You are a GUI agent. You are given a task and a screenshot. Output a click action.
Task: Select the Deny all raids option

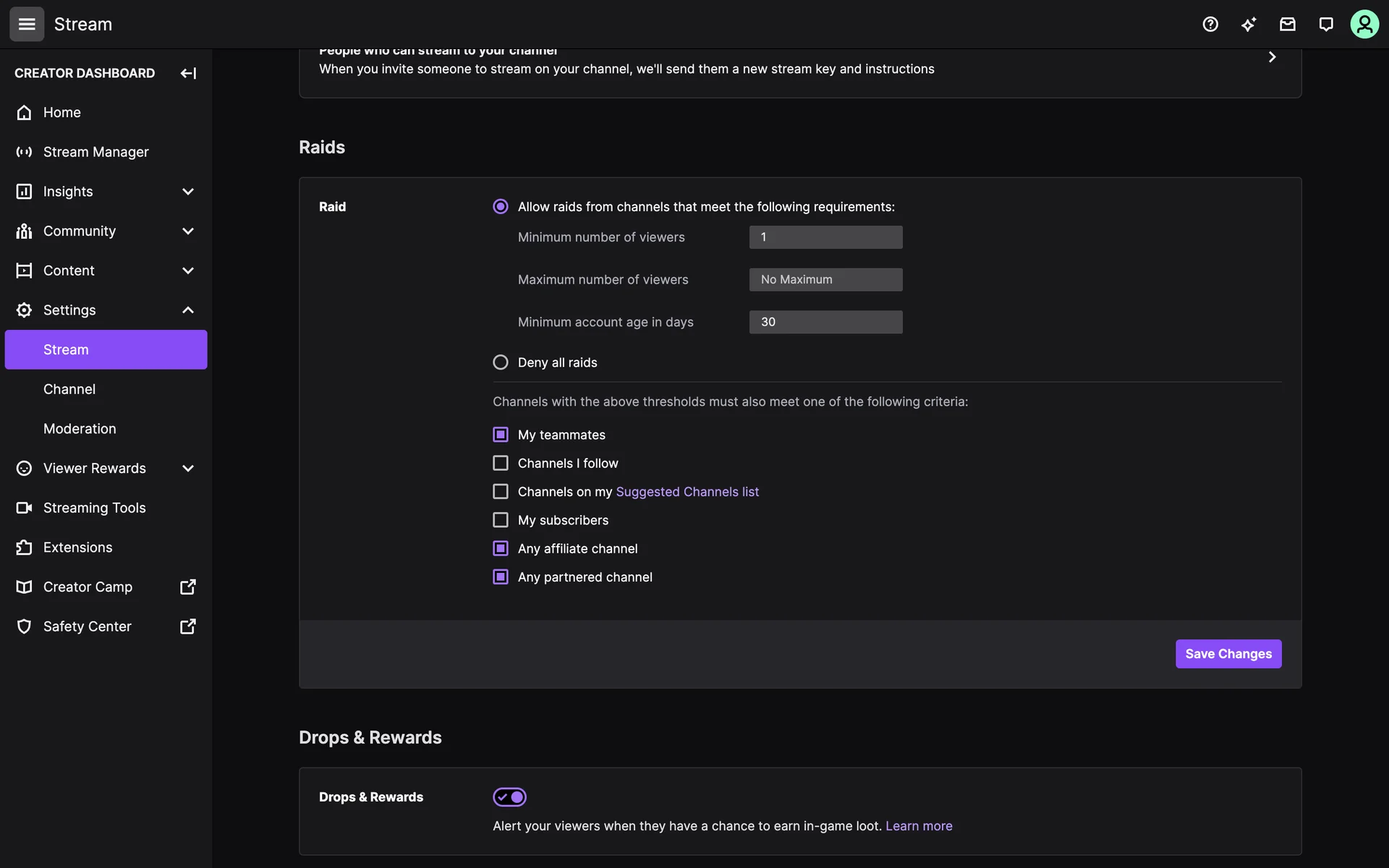[501, 362]
